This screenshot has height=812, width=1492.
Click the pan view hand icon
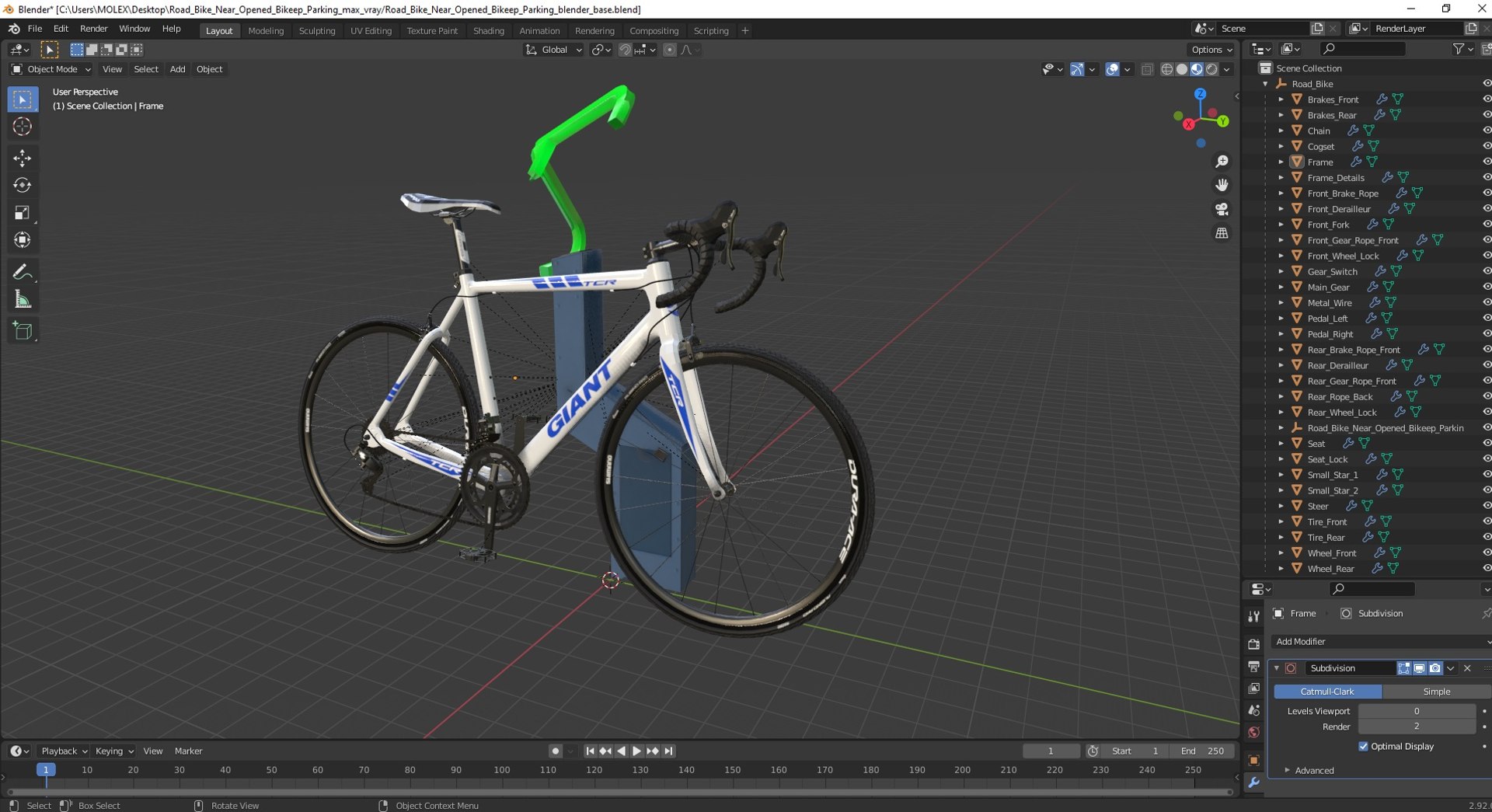[x=1222, y=185]
